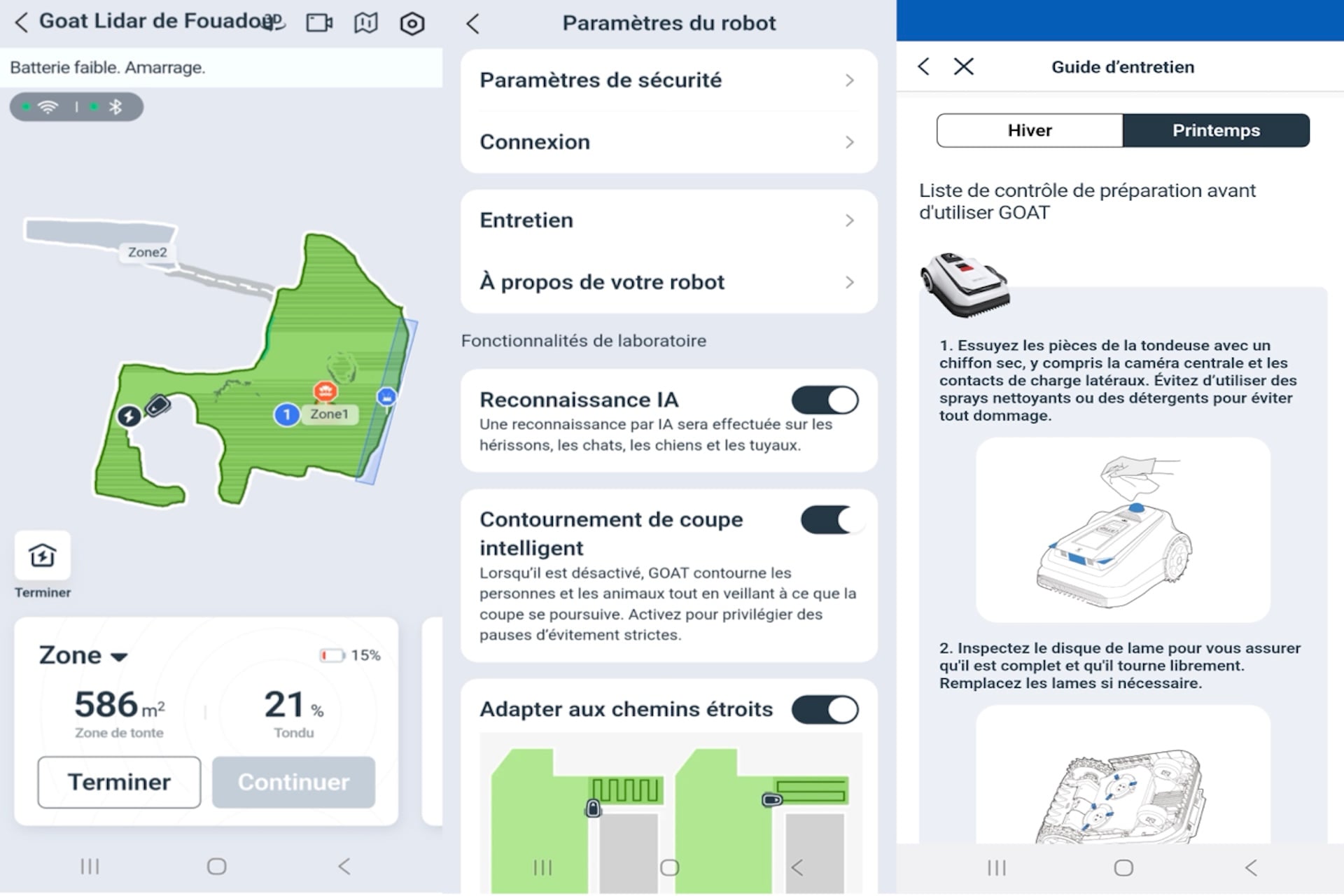Tap the 15% battery indicator
This screenshot has width=1344, height=896.
(x=350, y=655)
